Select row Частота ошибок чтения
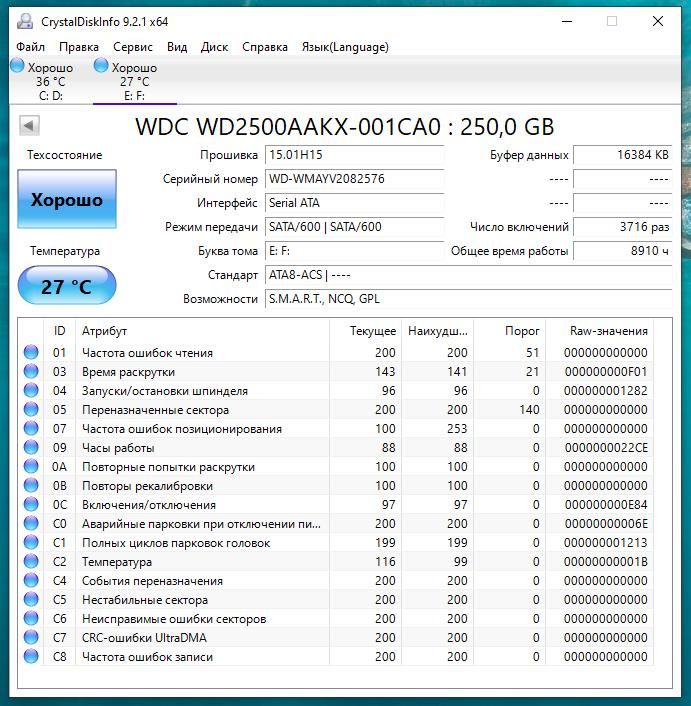691x706 pixels. pos(335,352)
